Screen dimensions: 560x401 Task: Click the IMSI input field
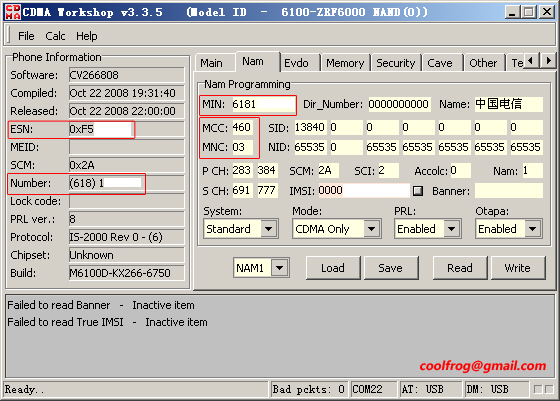(x=364, y=190)
